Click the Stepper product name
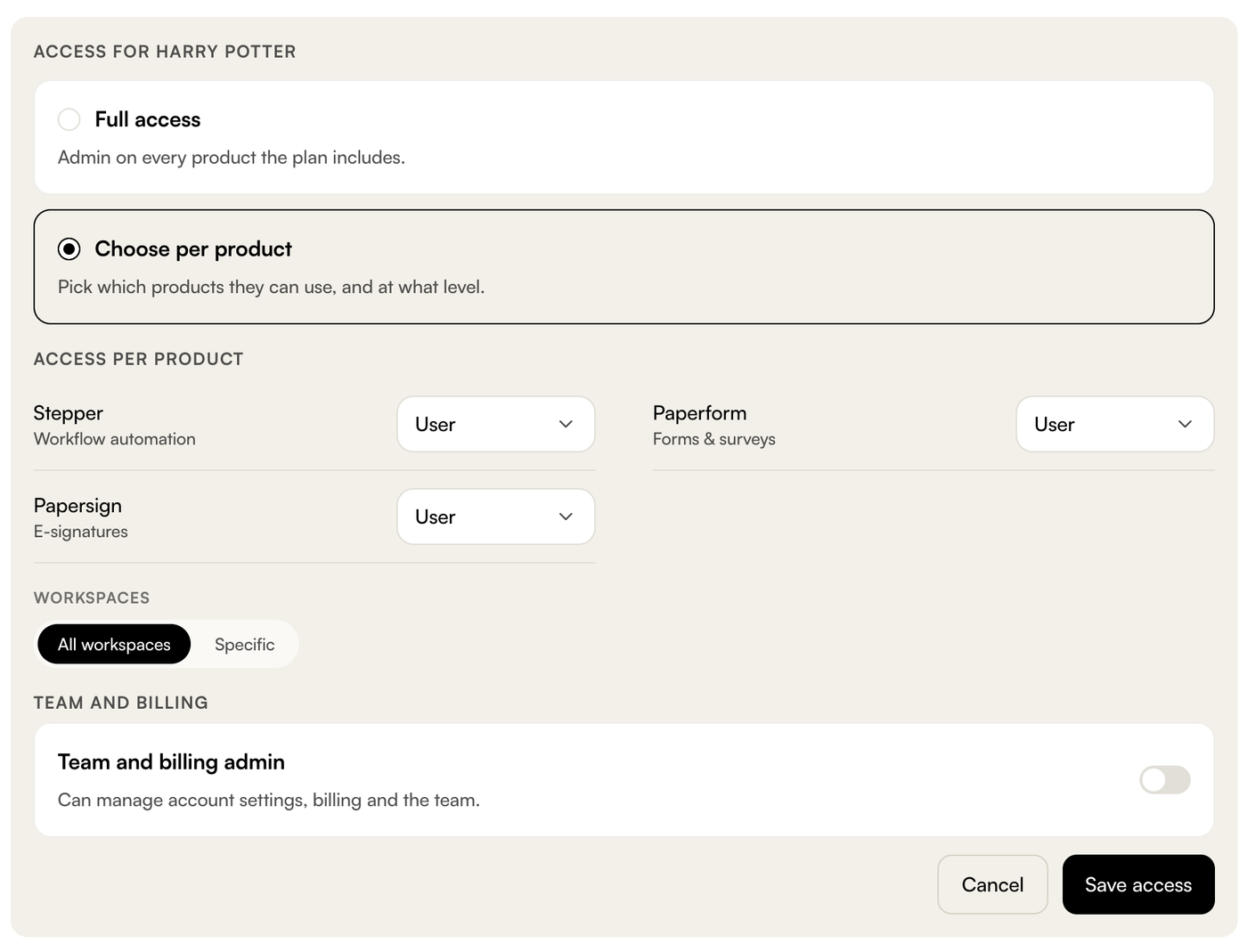Viewport: 1247px width, 952px height. click(69, 413)
